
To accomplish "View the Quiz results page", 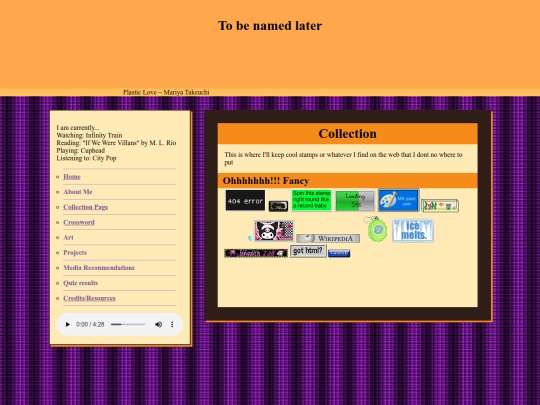I will pyautogui.click(x=81, y=283).
